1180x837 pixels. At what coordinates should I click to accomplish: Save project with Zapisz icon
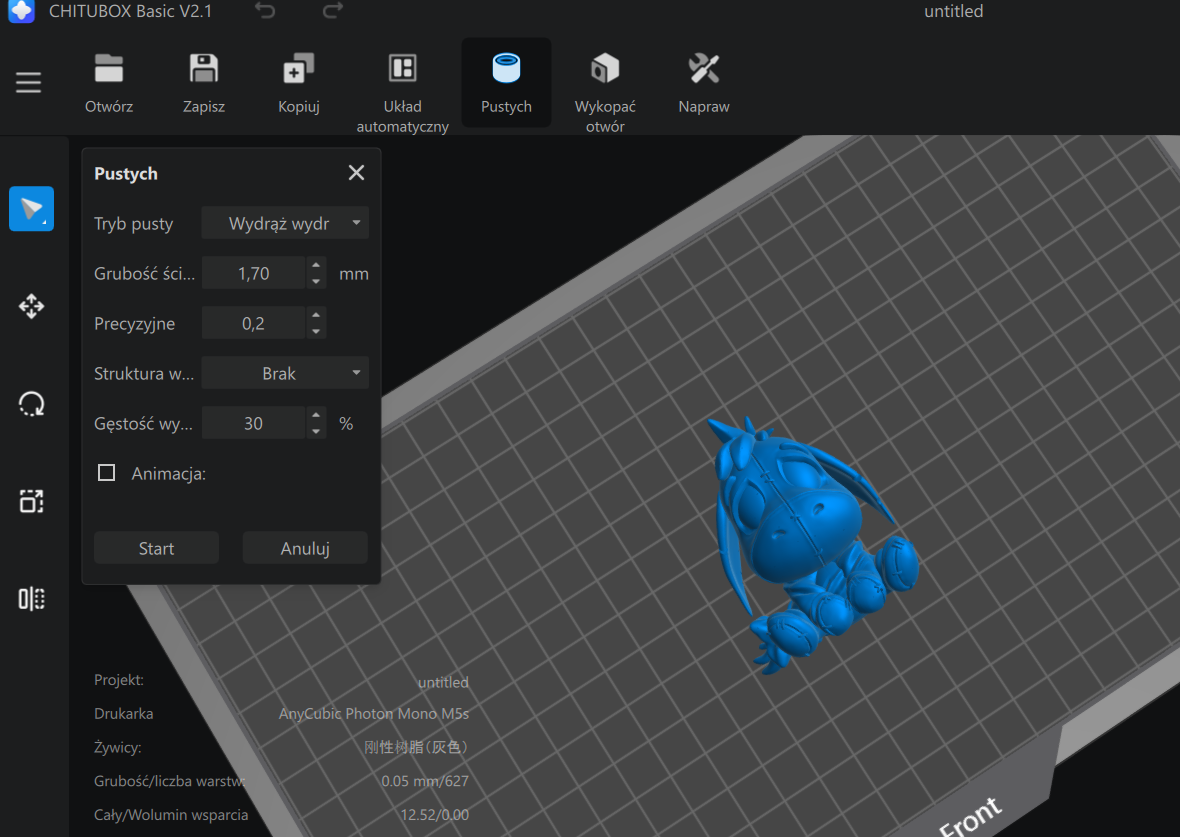(204, 68)
